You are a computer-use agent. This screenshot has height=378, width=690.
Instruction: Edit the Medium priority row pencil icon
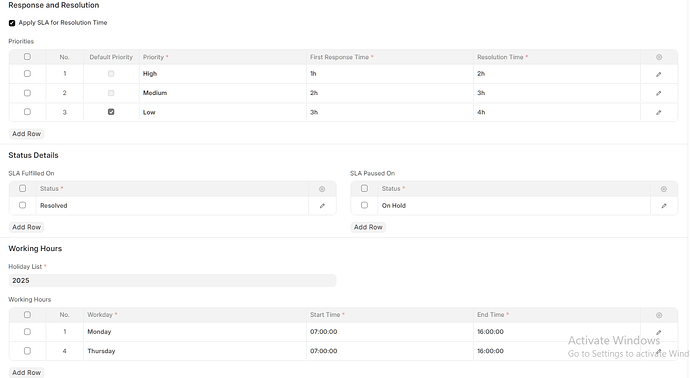[x=658, y=93]
